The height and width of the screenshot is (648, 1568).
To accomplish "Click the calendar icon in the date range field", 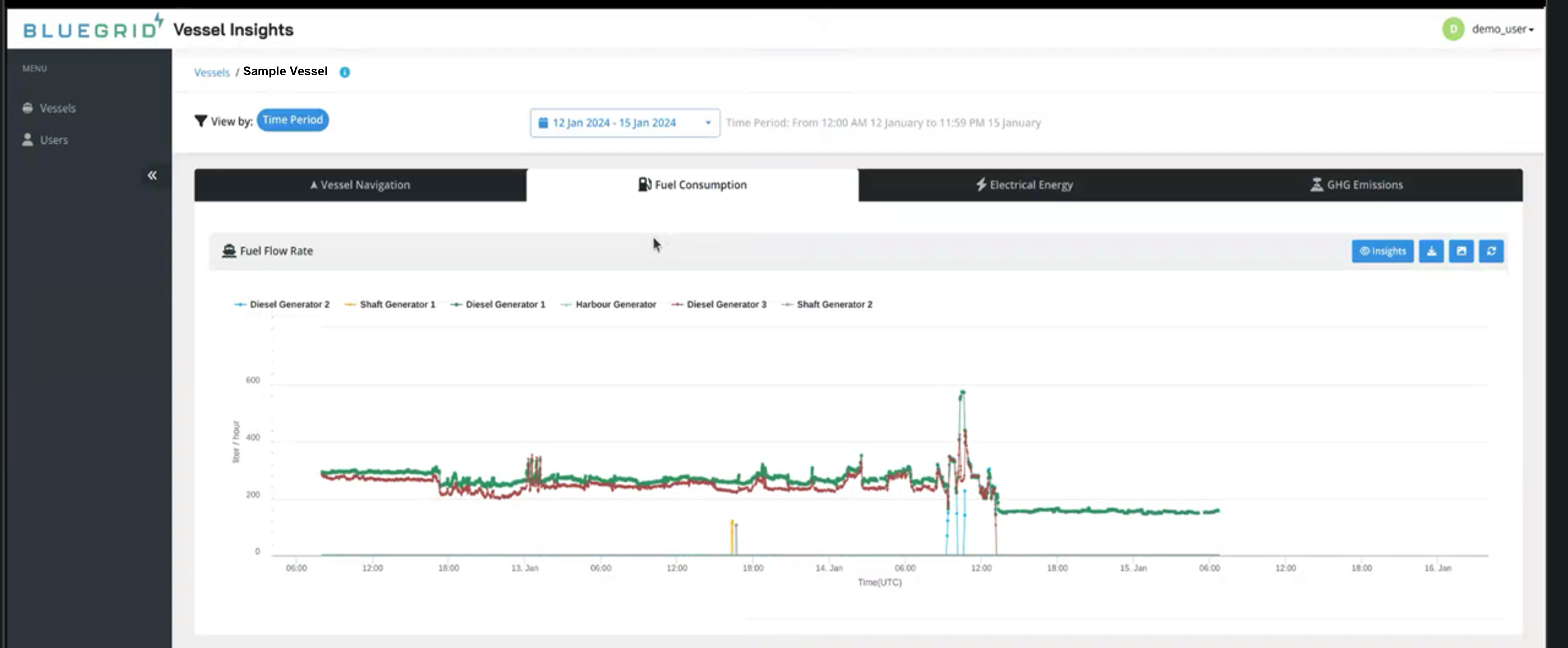I will (543, 123).
